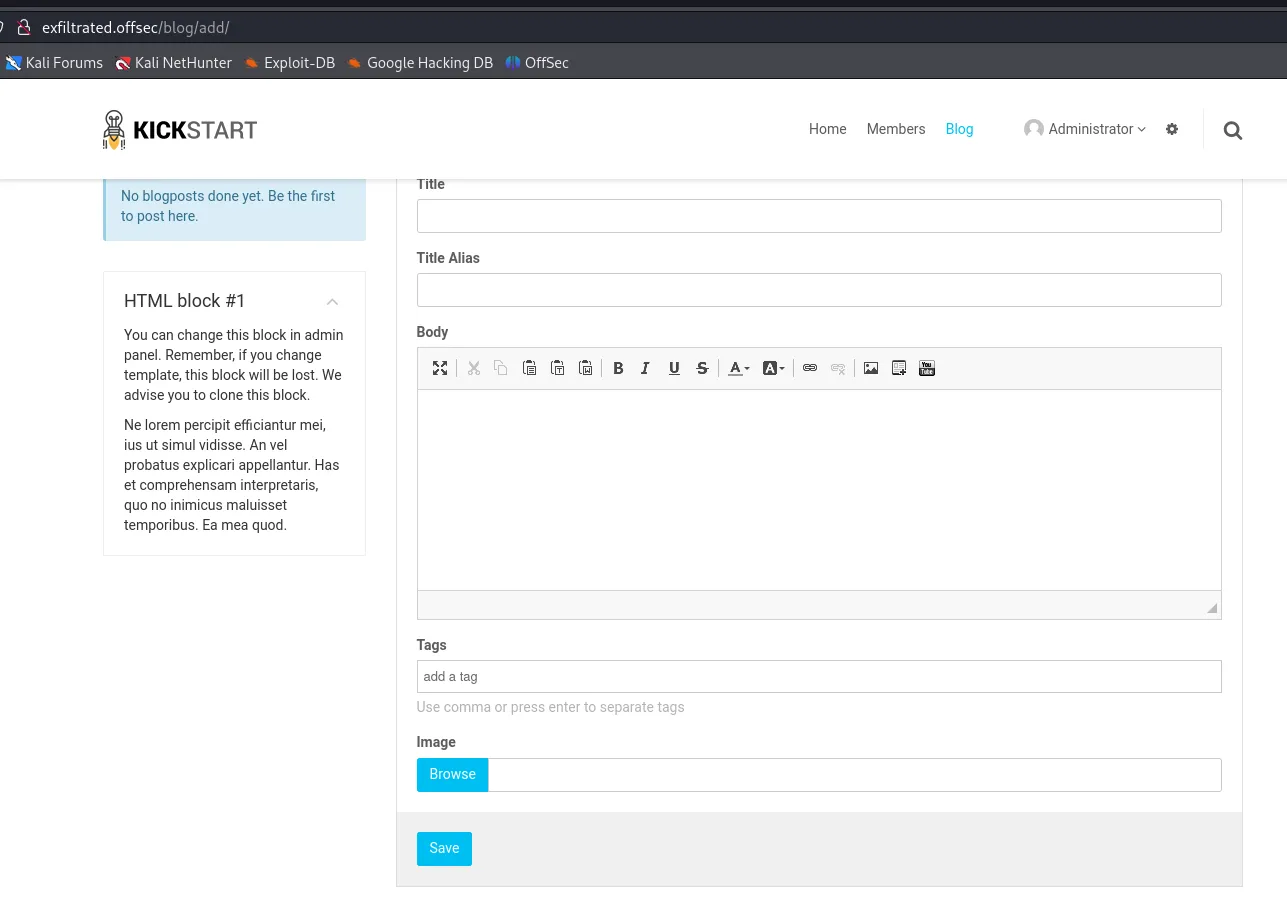Screen dimensions: 1287x898
Task: Open the background color picker
Action: tap(774, 368)
